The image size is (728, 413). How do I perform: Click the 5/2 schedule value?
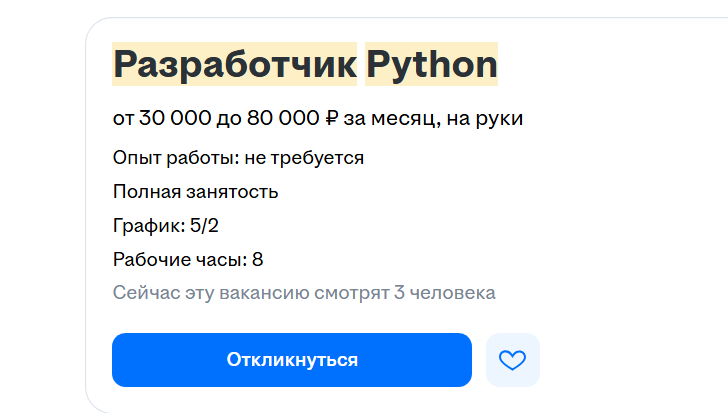pos(204,226)
